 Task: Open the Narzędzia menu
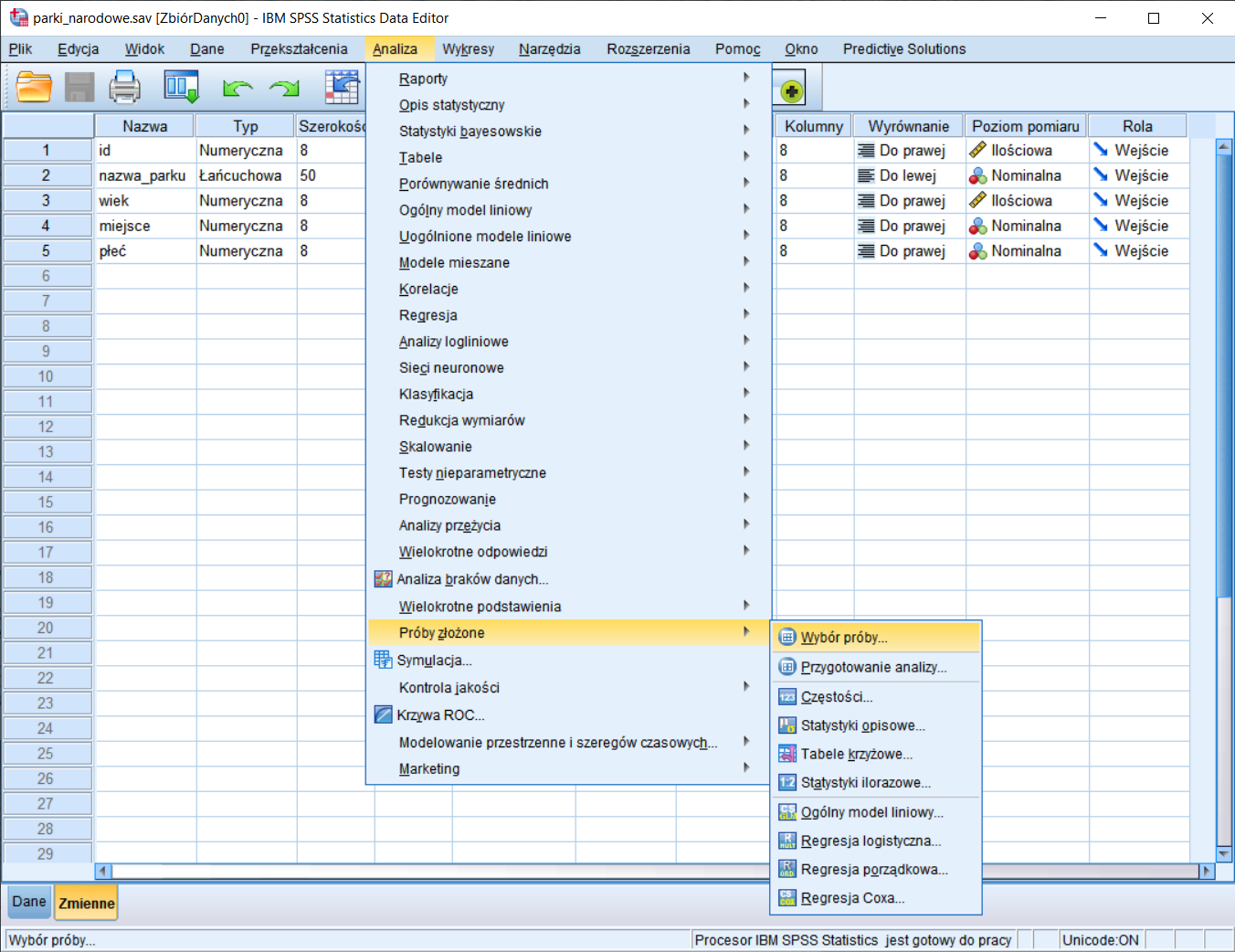[549, 49]
